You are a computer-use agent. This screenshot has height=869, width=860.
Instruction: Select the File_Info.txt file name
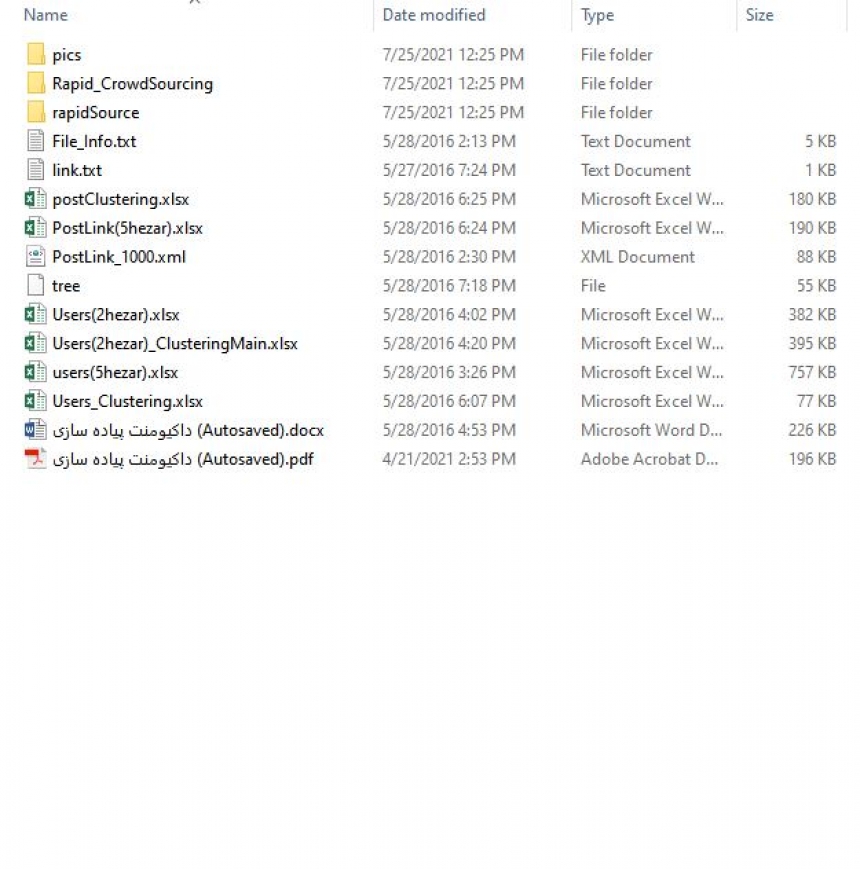[x=94, y=141]
